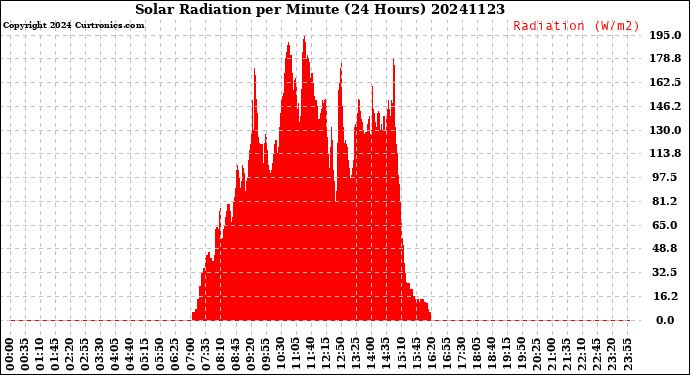Screen dimensions: 690x375
Task: Select the 16.2 y-axis value
Action: (665, 296)
